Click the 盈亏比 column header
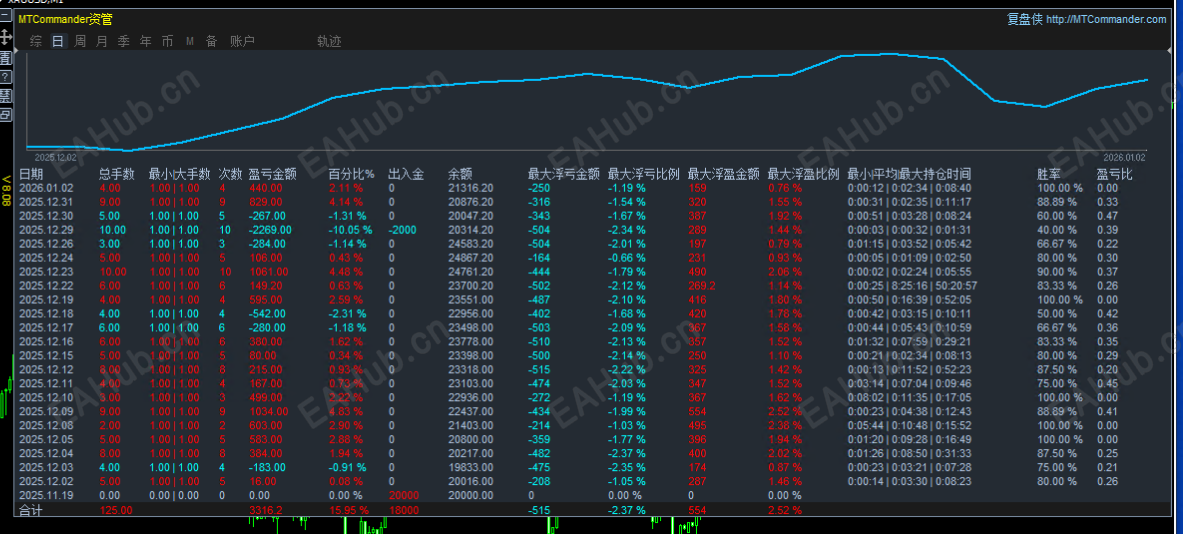Screen dimensions: 1183x534 point(1114,174)
